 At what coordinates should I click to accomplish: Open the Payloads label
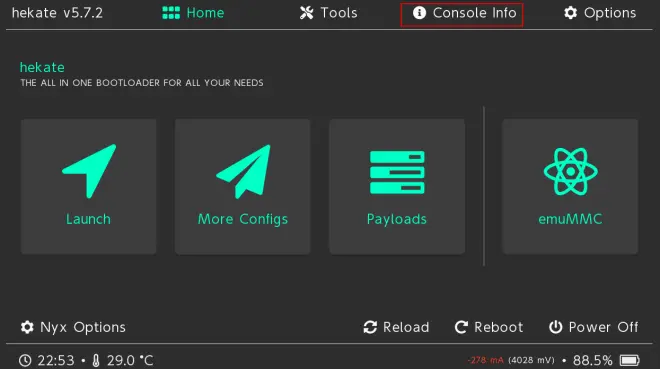pos(397,219)
